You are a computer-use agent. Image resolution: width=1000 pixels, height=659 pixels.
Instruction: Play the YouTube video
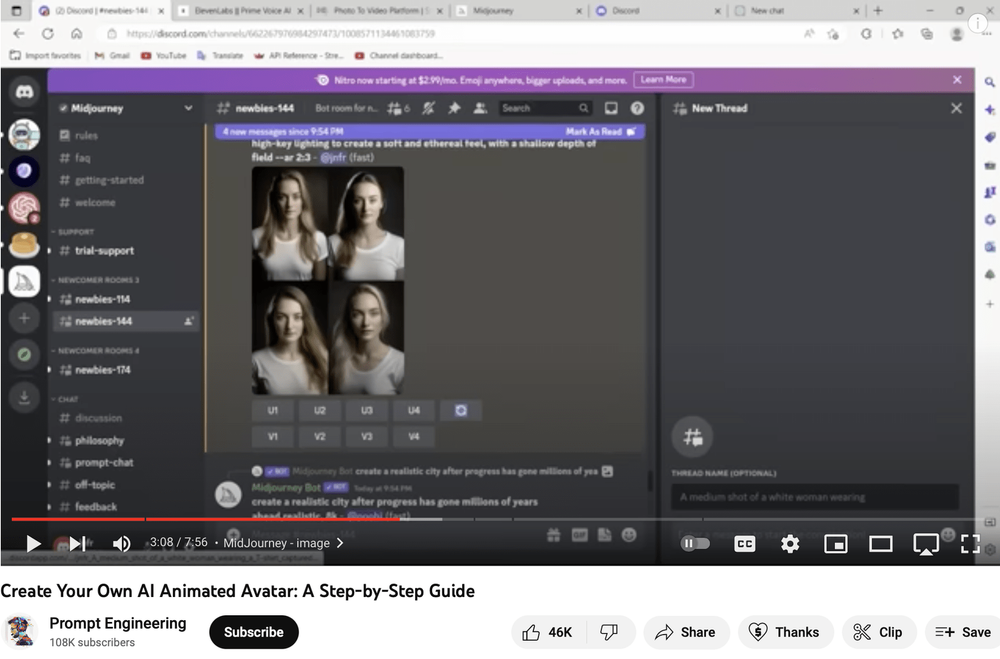(33, 544)
